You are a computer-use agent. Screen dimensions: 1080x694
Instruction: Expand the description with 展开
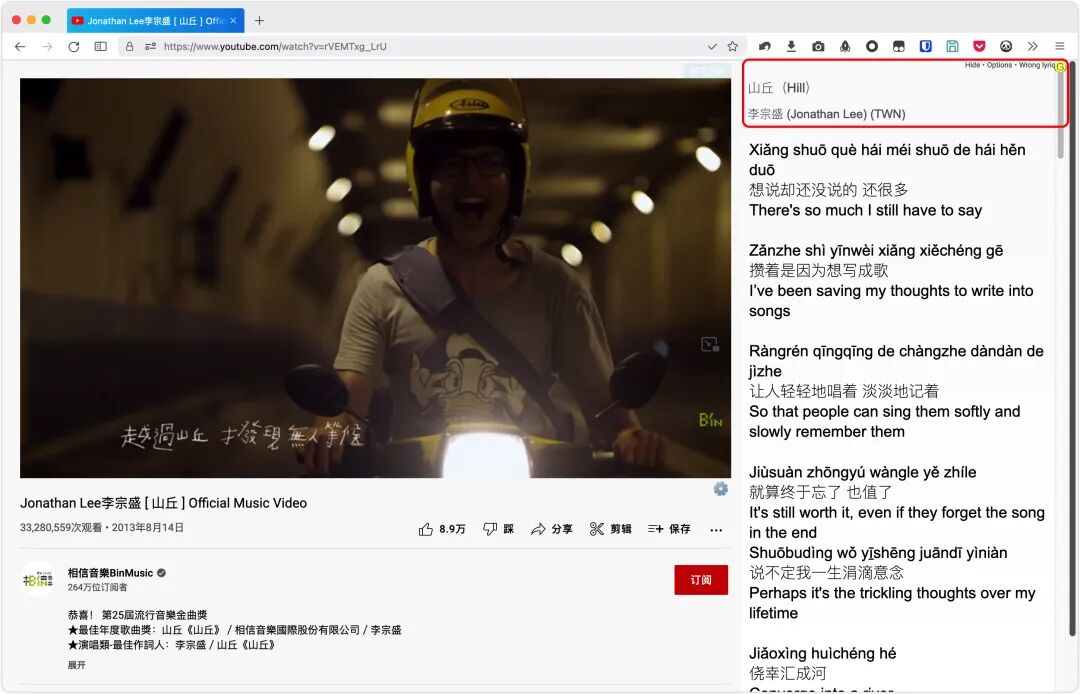pos(76,665)
